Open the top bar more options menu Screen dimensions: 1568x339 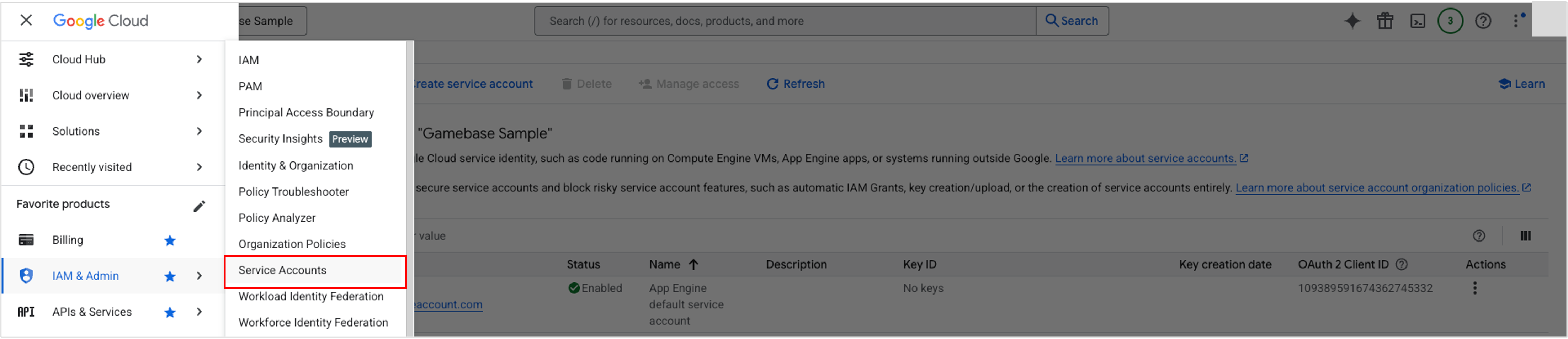1516,21
